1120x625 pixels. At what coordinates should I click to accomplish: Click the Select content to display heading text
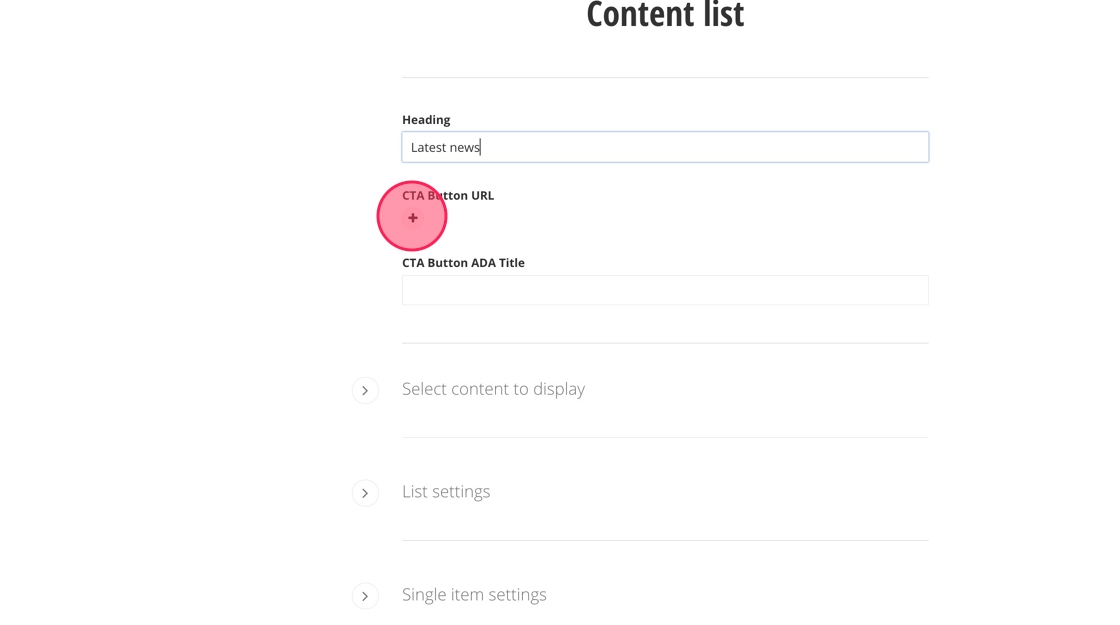tap(493, 389)
